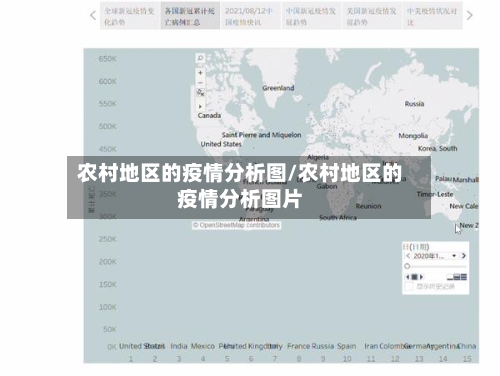The height and width of the screenshot is (376, 500).
Task: Open the 全球新冠疫情变化趋势 story tab
Action: point(130,16)
